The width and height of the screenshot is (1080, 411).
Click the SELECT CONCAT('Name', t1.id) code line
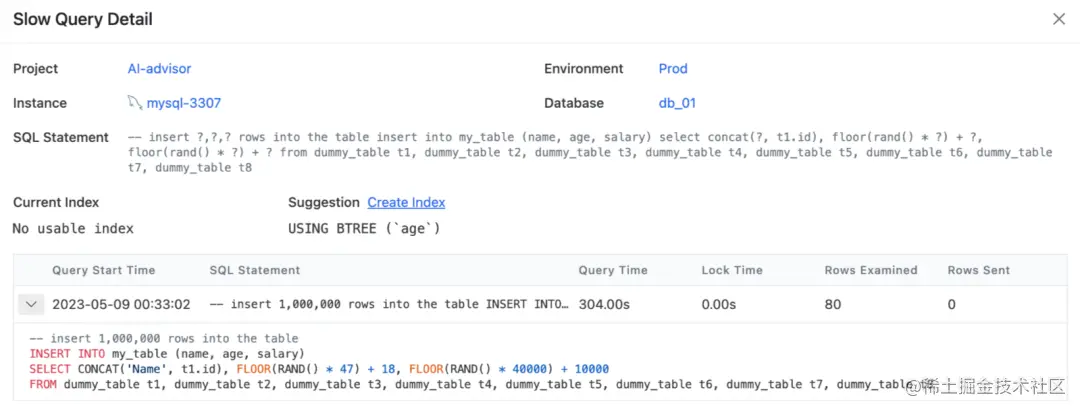(319, 369)
